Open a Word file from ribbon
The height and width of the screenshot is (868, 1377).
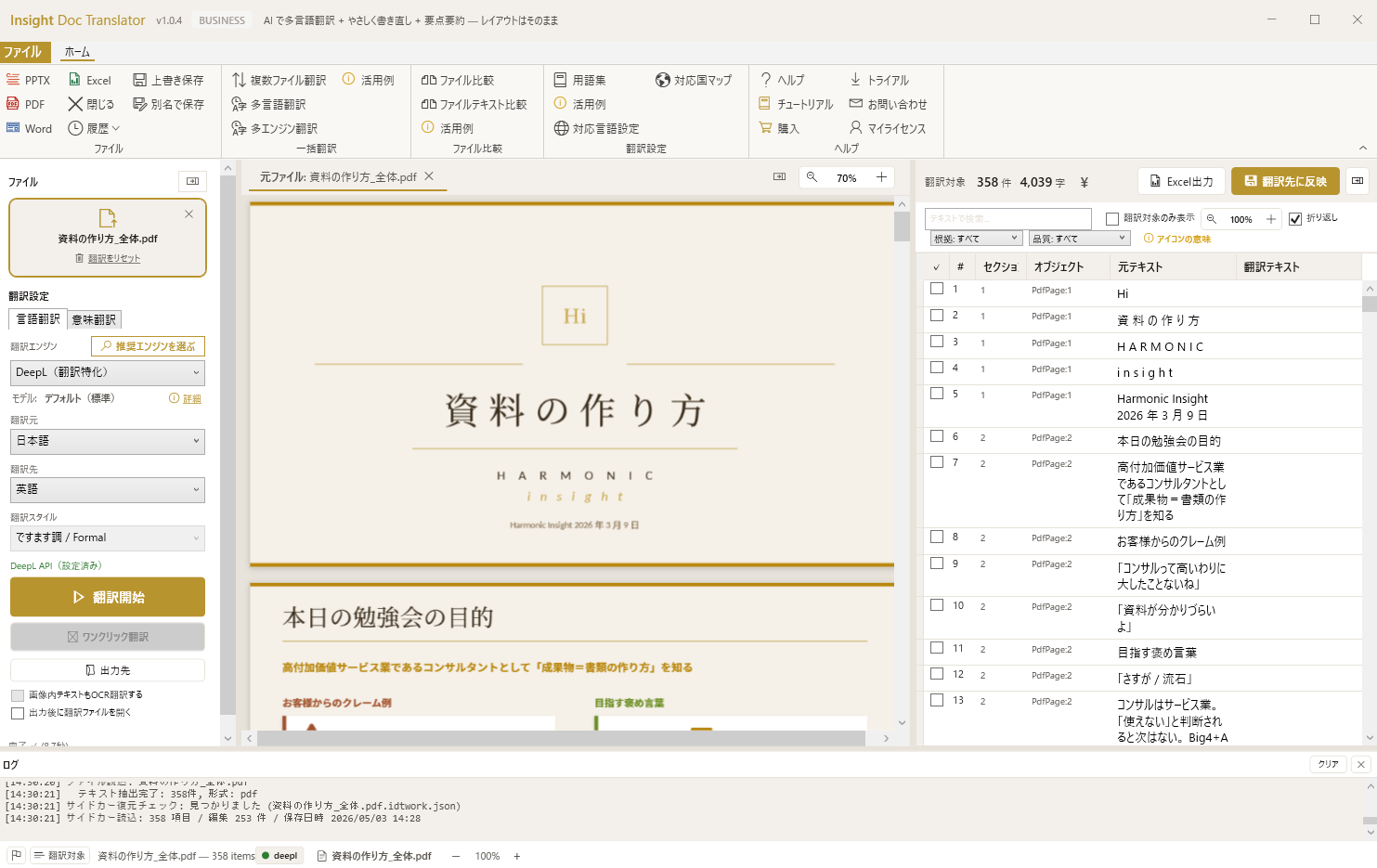[x=29, y=128]
